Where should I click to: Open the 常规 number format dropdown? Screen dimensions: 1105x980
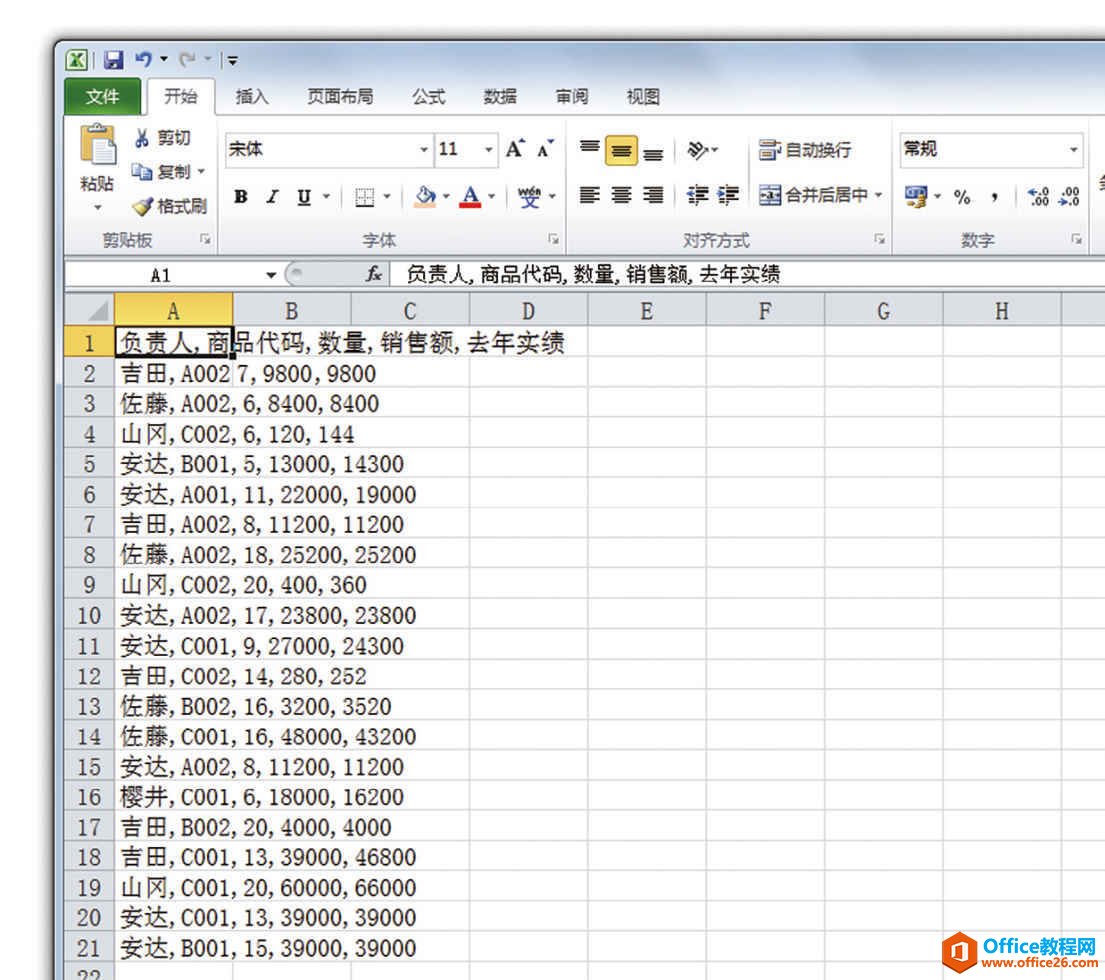[1073, 149]
